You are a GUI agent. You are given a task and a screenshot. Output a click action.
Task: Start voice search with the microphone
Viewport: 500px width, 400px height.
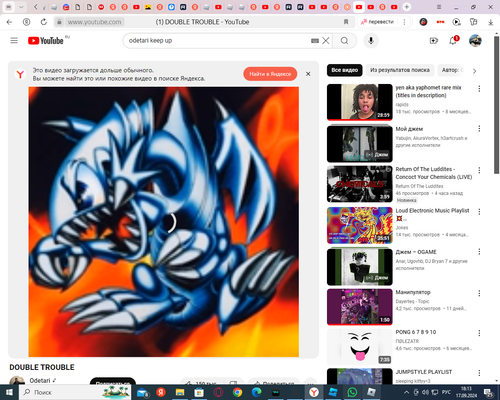click(371, 41)
